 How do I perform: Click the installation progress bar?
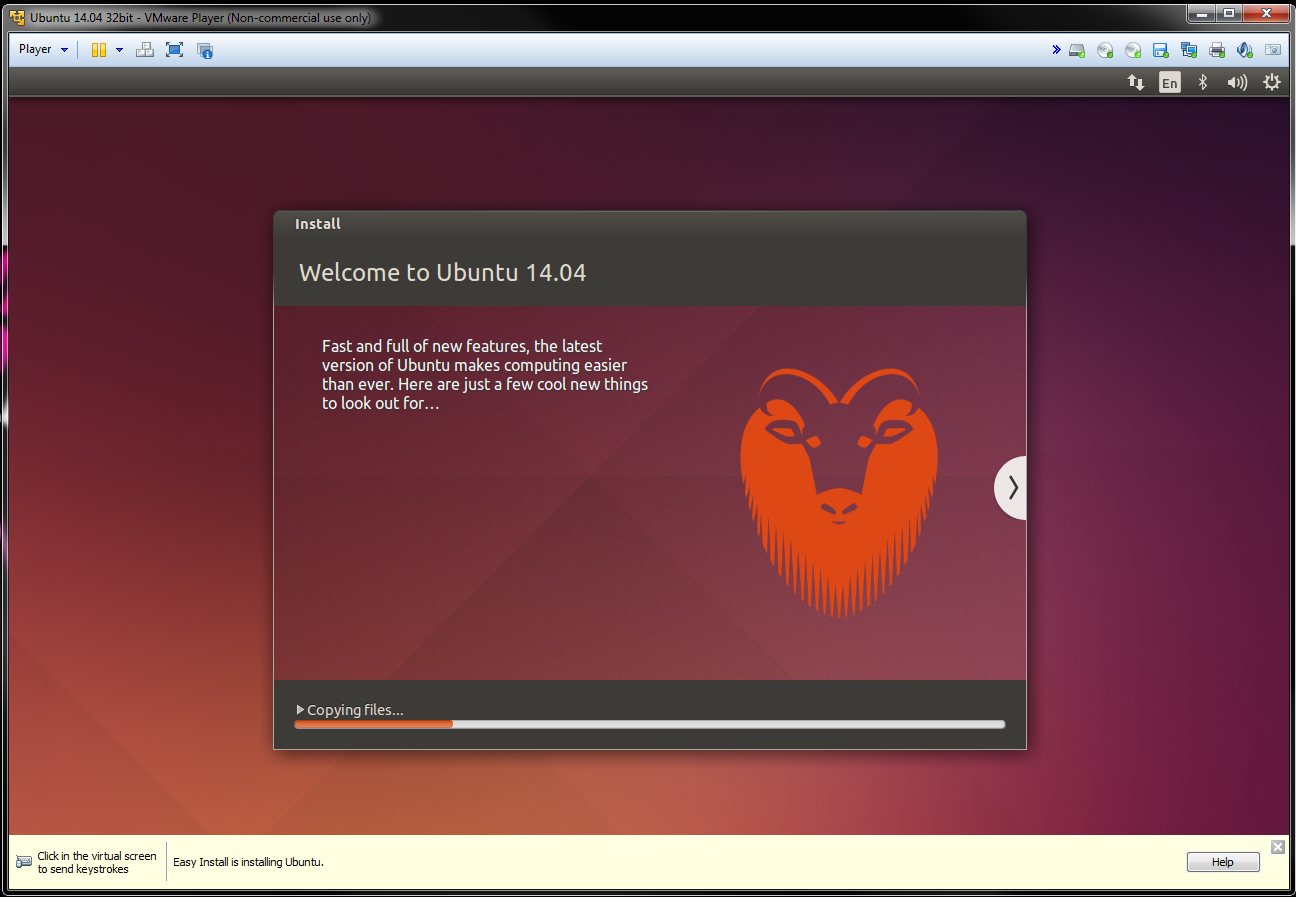[x=650, y=724]
